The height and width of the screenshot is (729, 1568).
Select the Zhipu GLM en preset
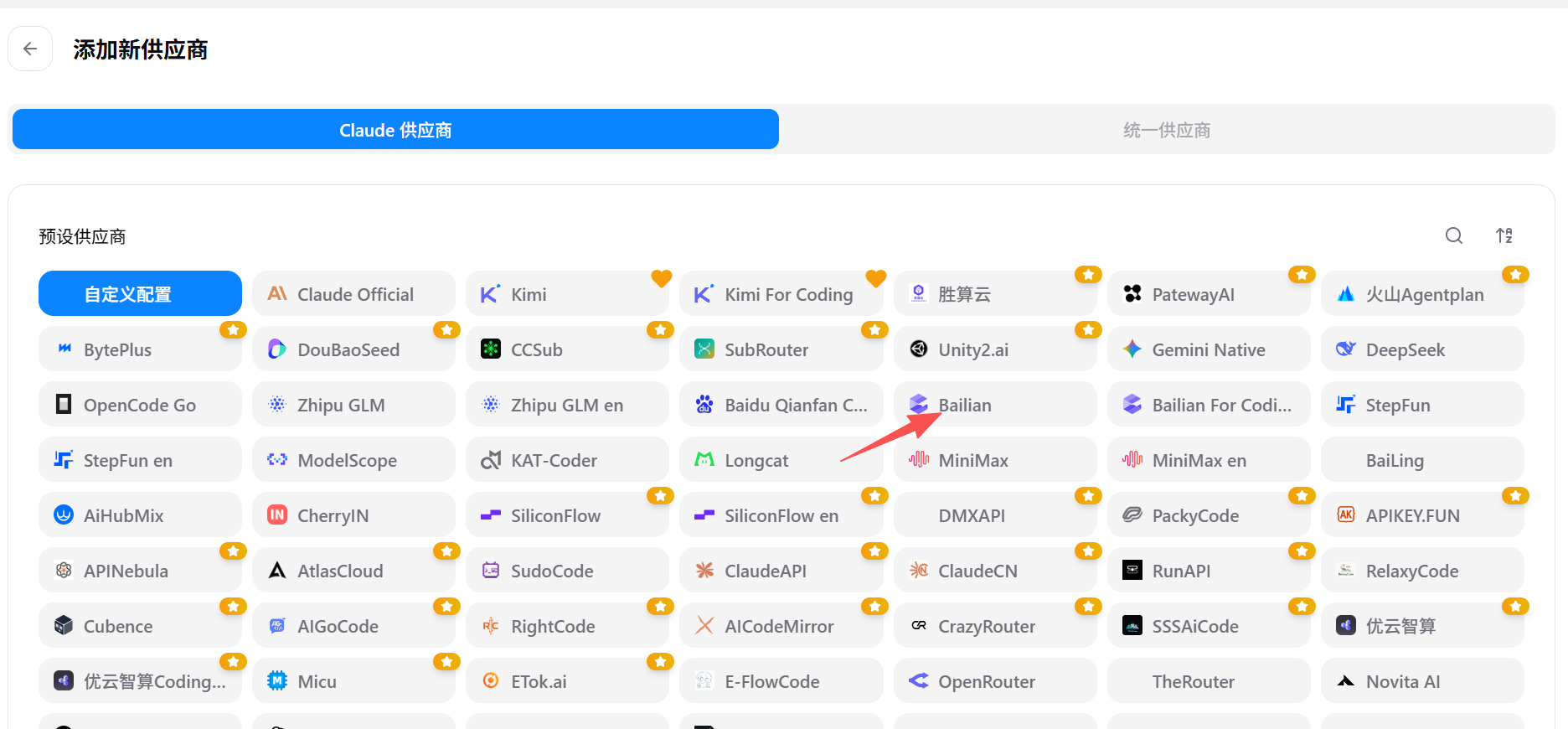pos(567,404)
